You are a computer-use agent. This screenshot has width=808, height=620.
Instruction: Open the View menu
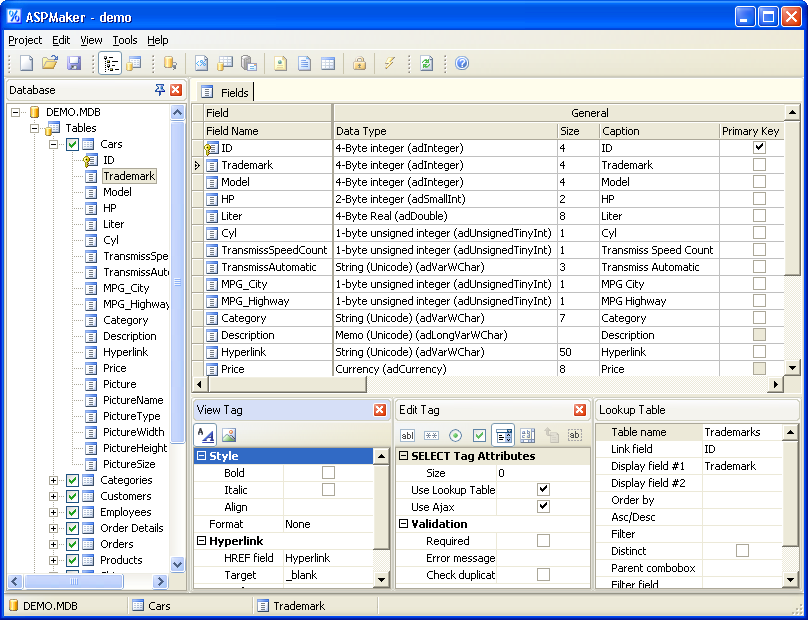(x=91, y=40)
